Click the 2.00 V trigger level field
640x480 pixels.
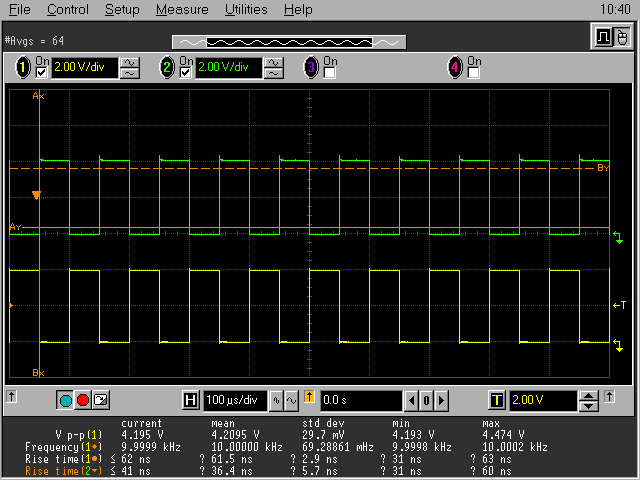tap(543, 401)
